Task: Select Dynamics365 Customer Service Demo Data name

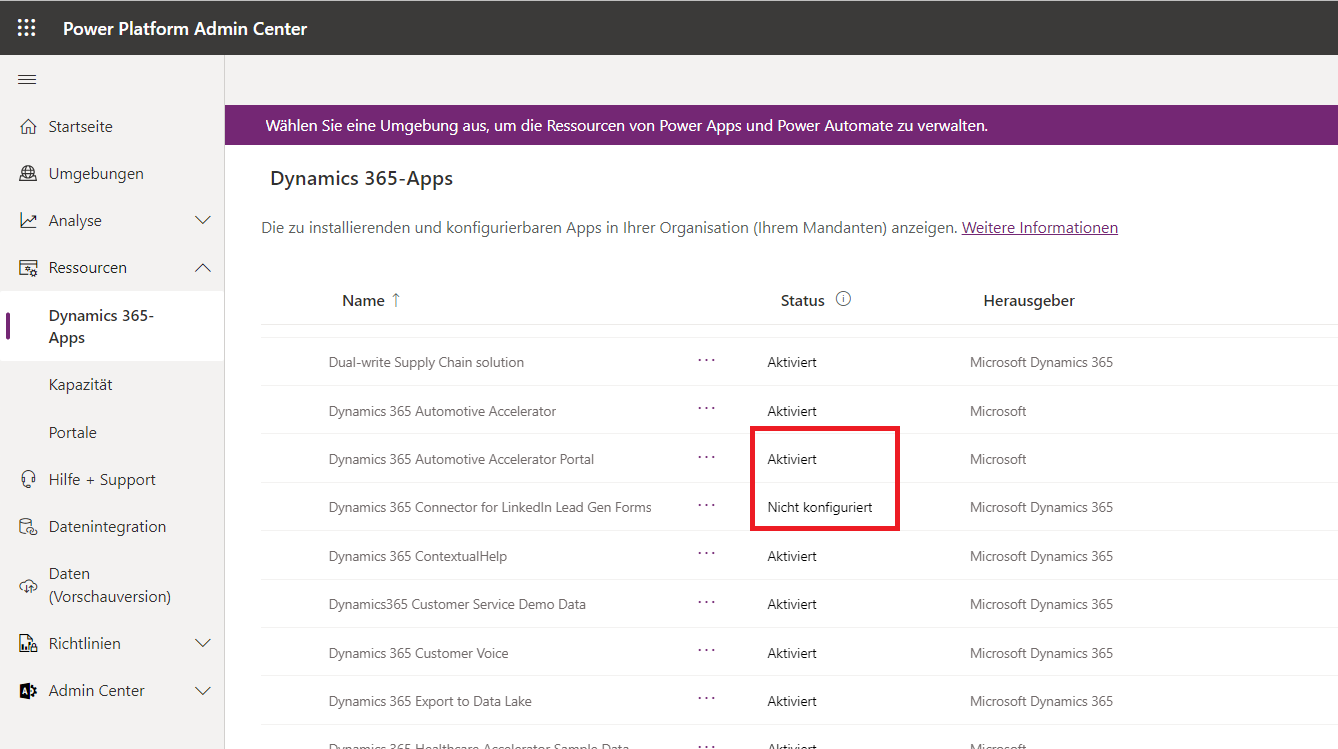Action: pyautogui.click(x=457, y=604)
